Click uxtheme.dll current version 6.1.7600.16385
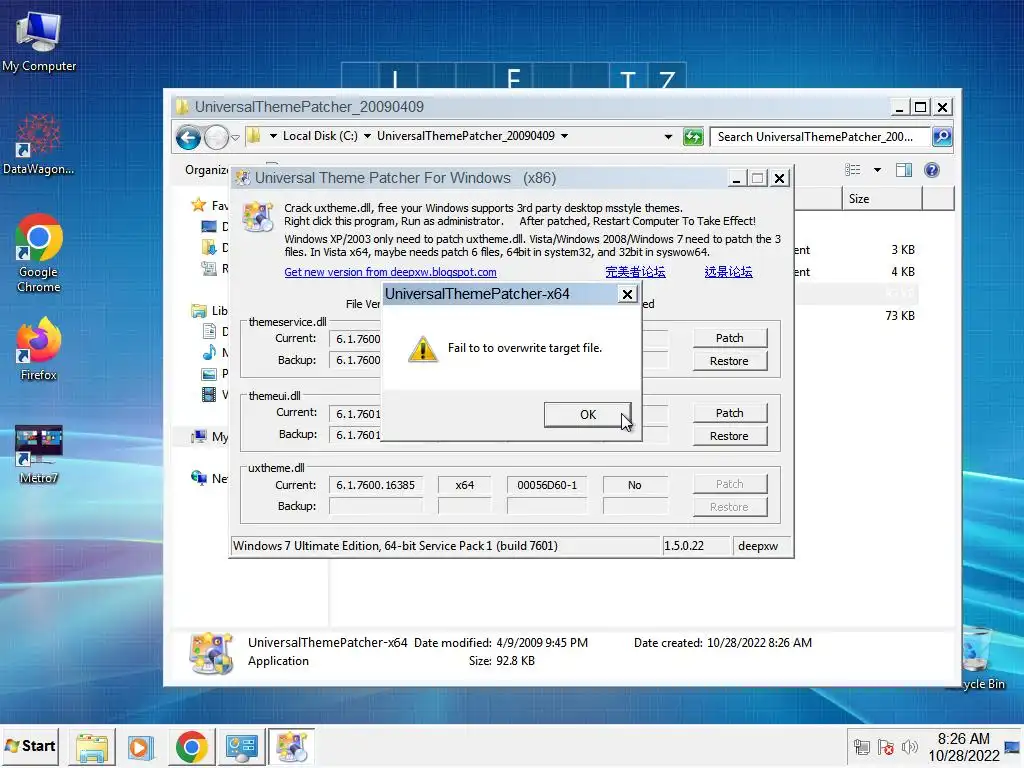This screenshot has width=1024, height=768. pyautogui.click(x=376, y=485)
